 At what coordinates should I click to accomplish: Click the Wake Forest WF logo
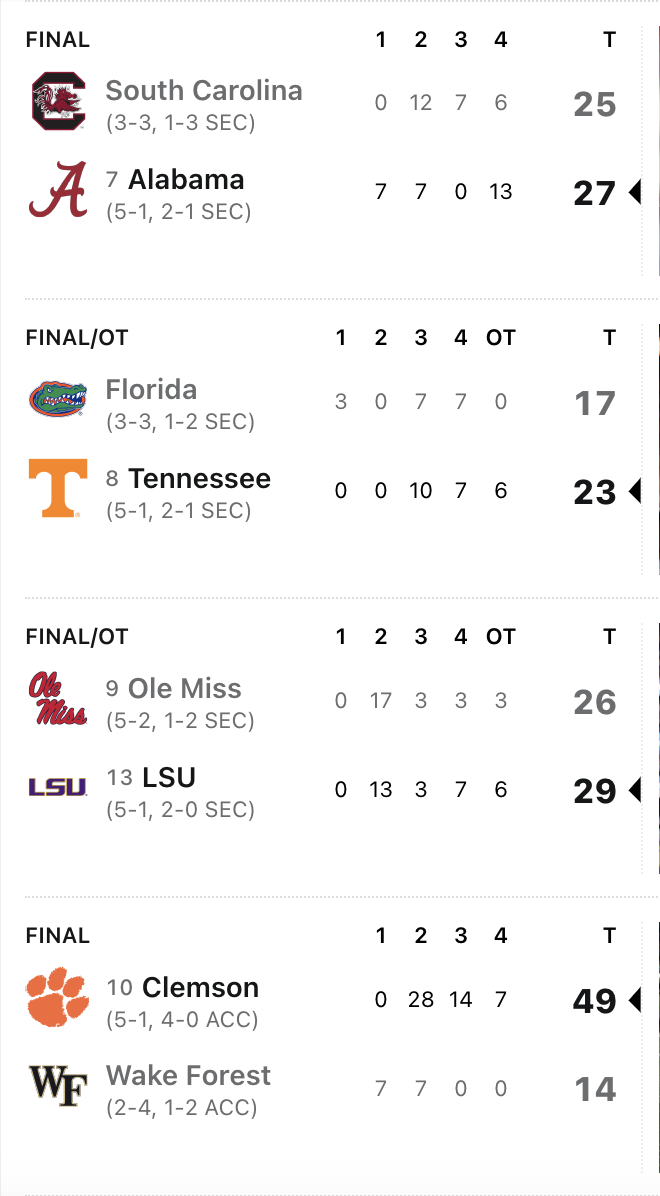coord(58,1086)
